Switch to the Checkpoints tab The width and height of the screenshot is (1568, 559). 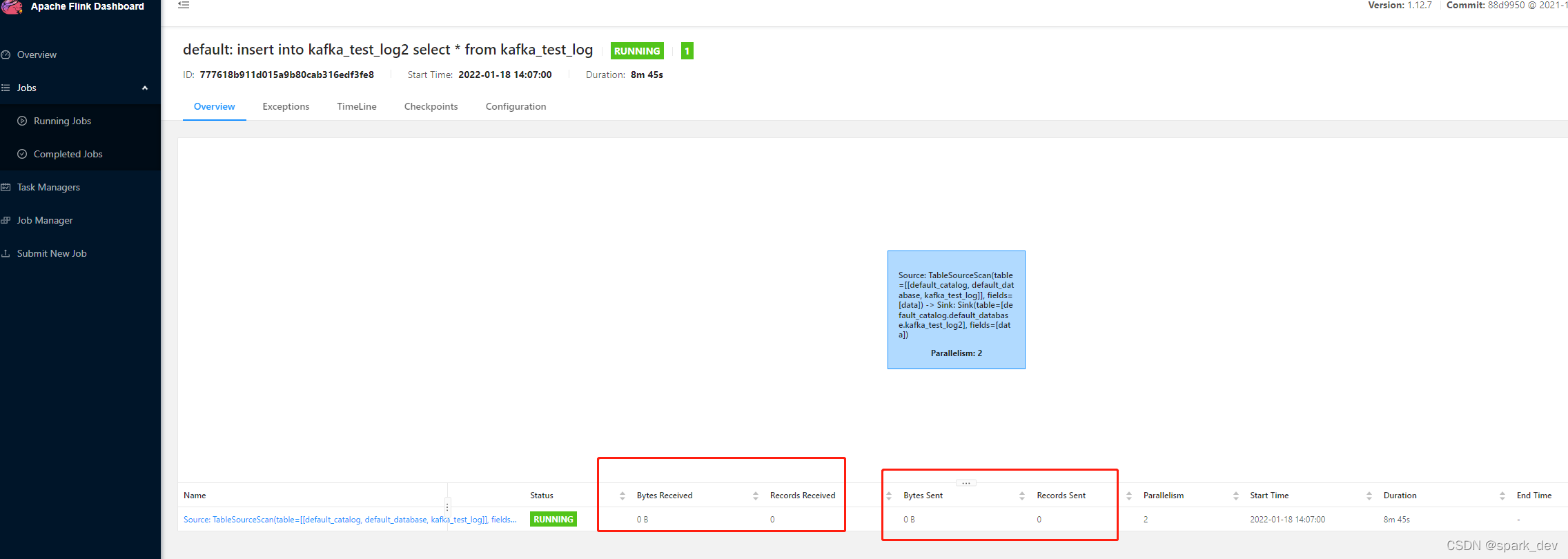tap(431, 106)
